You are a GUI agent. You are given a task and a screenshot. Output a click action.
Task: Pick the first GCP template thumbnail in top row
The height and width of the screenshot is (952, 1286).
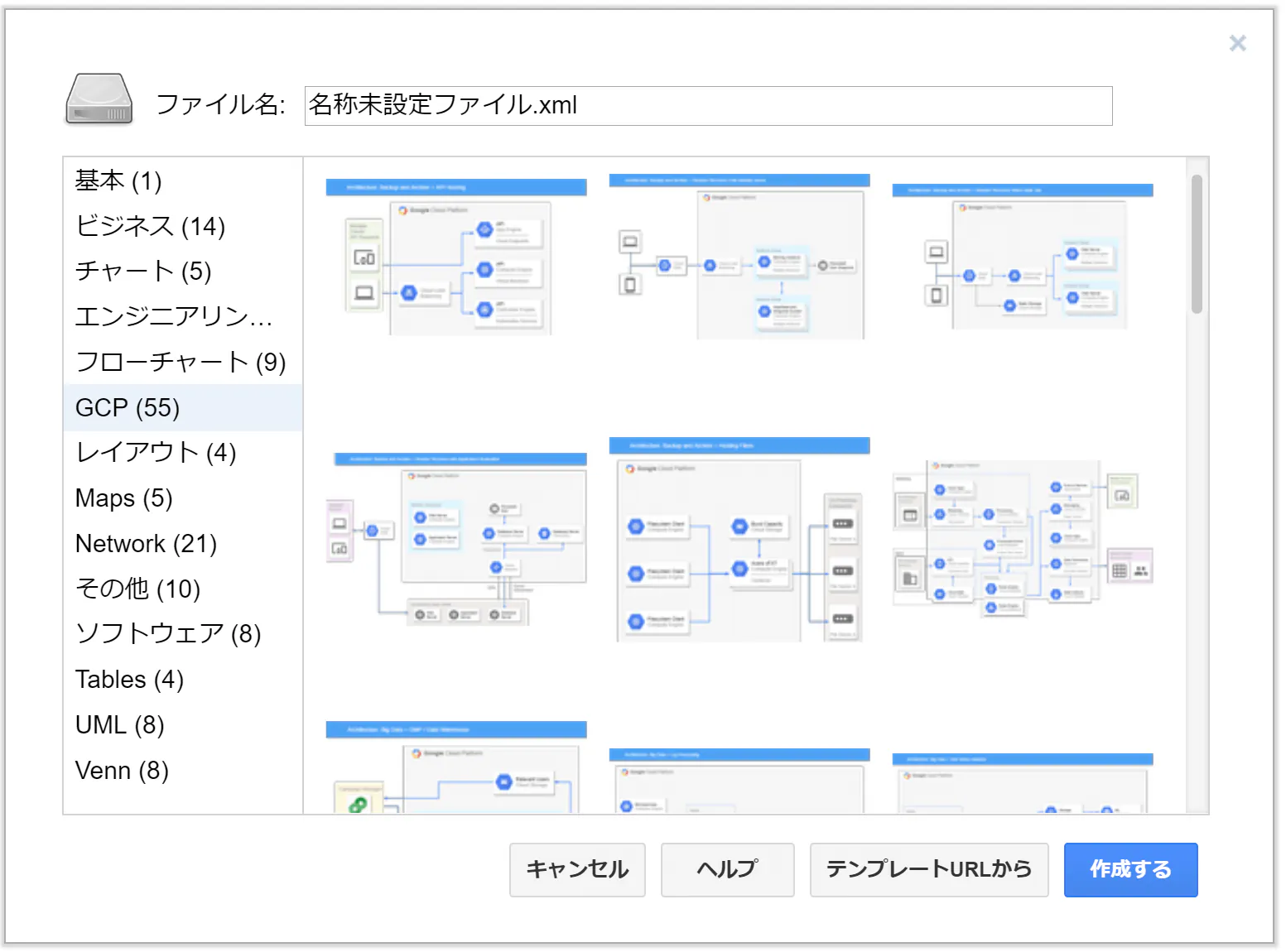pyautogui.click(x=456, y=257)
